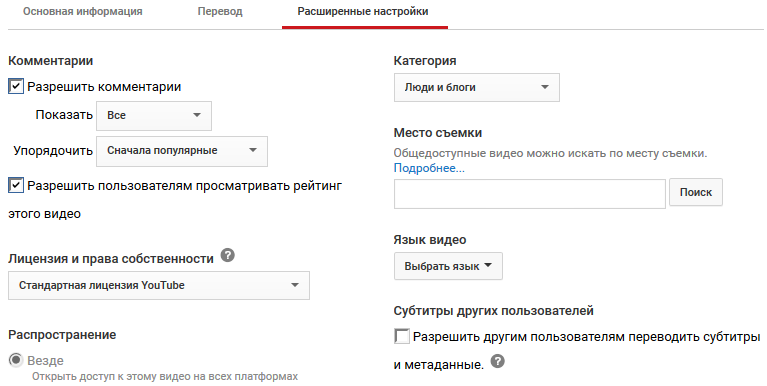767x386 pixels.
Task: Click the Субтитры других пользователей heading
Action: coord(494,311)
